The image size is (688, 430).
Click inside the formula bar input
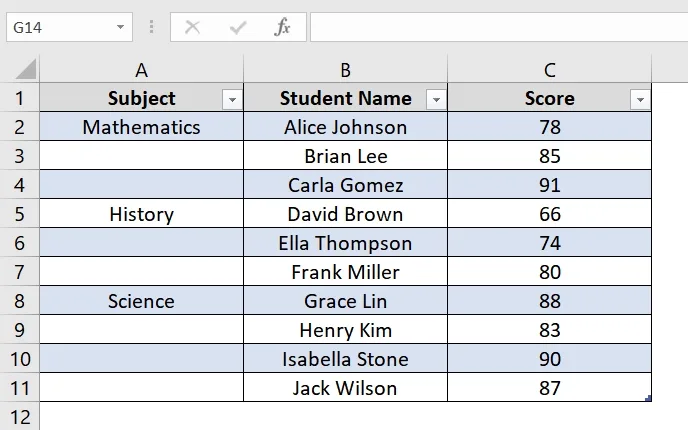(x=499, y=27)
